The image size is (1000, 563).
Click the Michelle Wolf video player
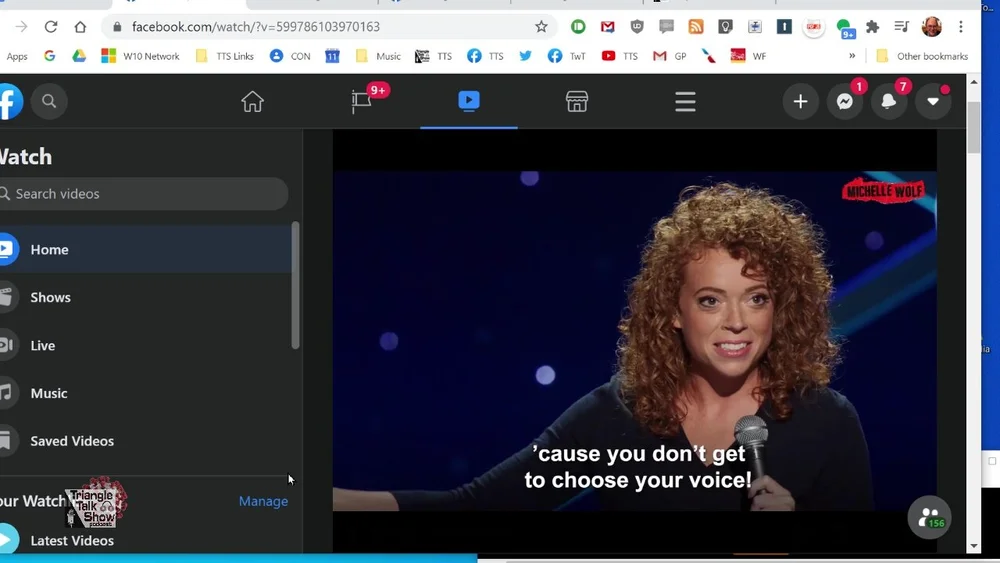(x=635, y=340)
